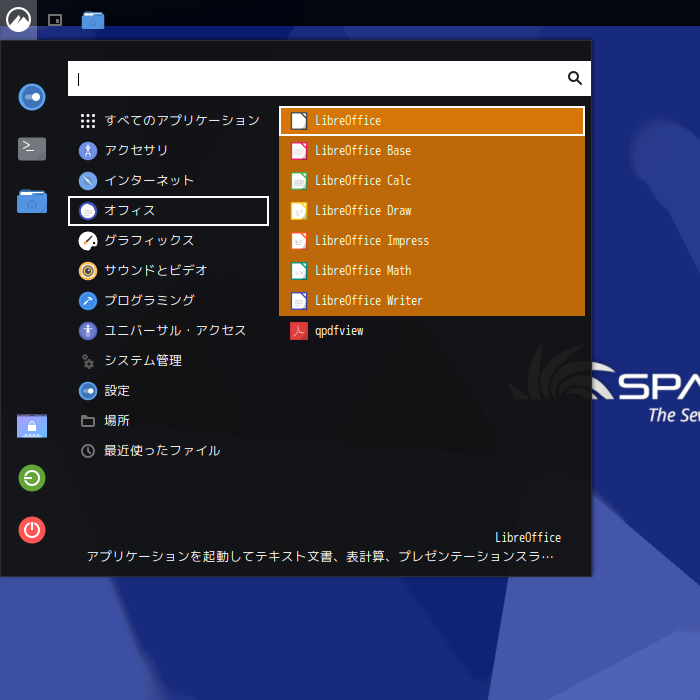Screen dimensions: 700x700
Task: Launch LibreOffice Base
Action: [432, 150]
